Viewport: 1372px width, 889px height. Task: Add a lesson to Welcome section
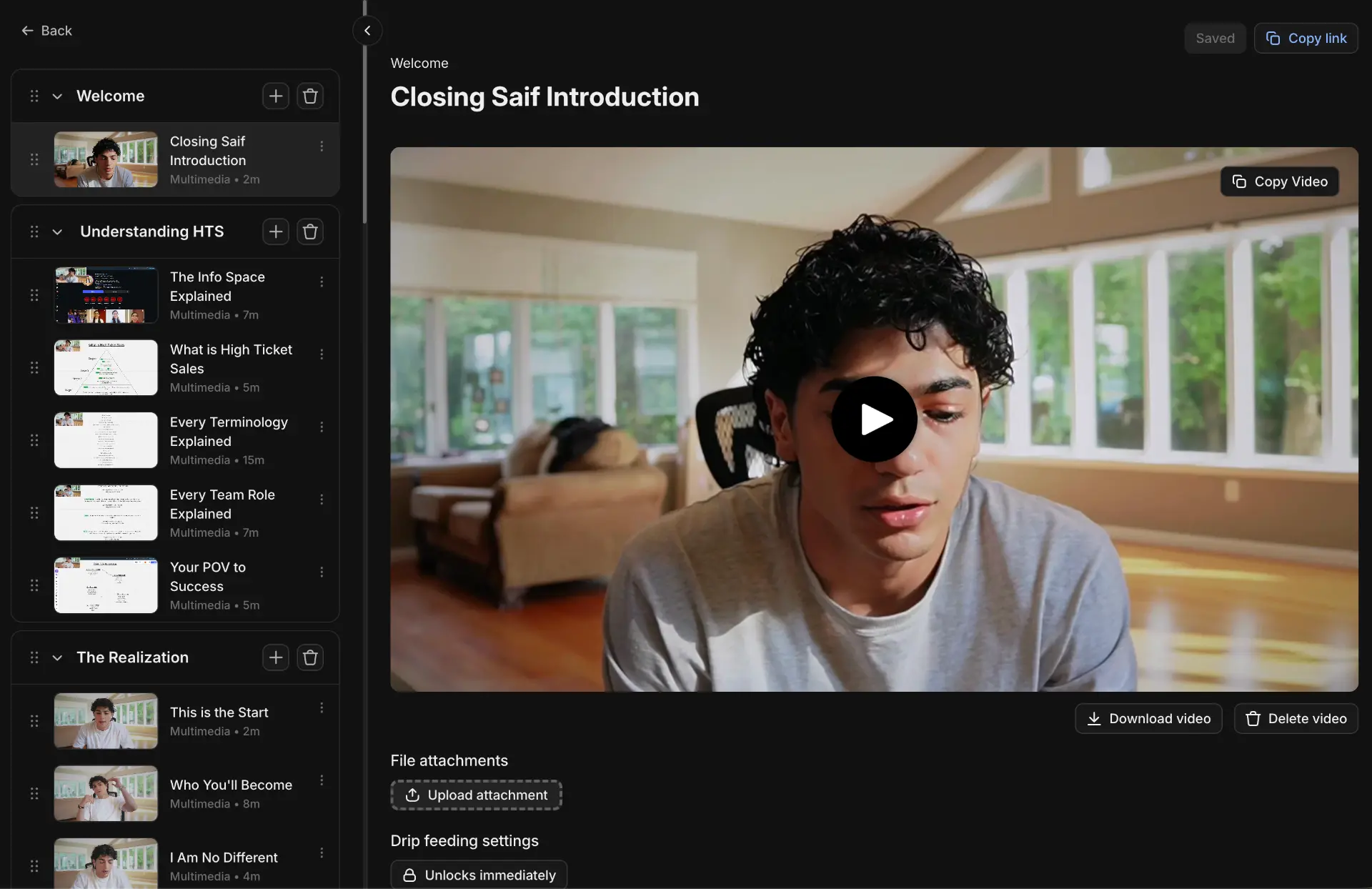[x=275, y=96]
